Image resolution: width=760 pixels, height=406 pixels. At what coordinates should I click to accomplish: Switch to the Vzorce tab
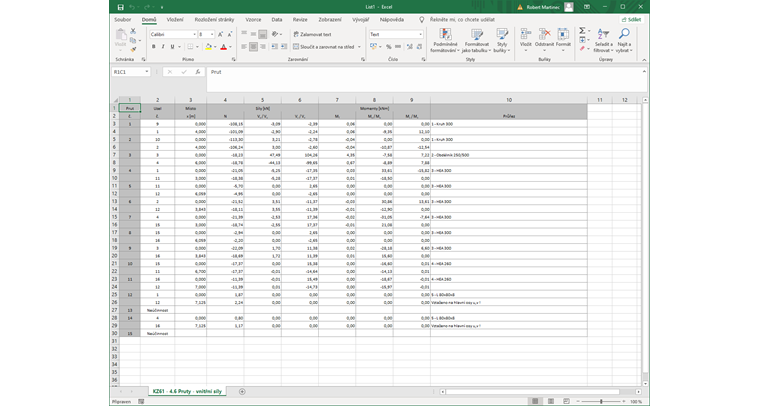coord(253,20)
